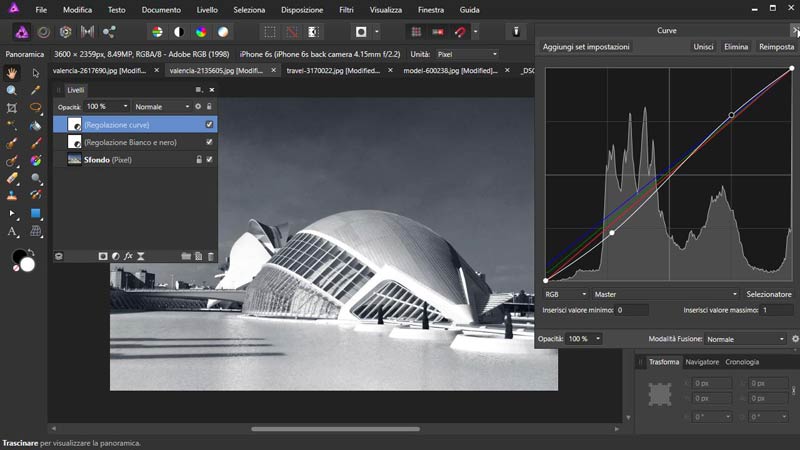Apply Auto Levels from the toolbar
Screen dimensions: 800x450
(x=157, y=32)
